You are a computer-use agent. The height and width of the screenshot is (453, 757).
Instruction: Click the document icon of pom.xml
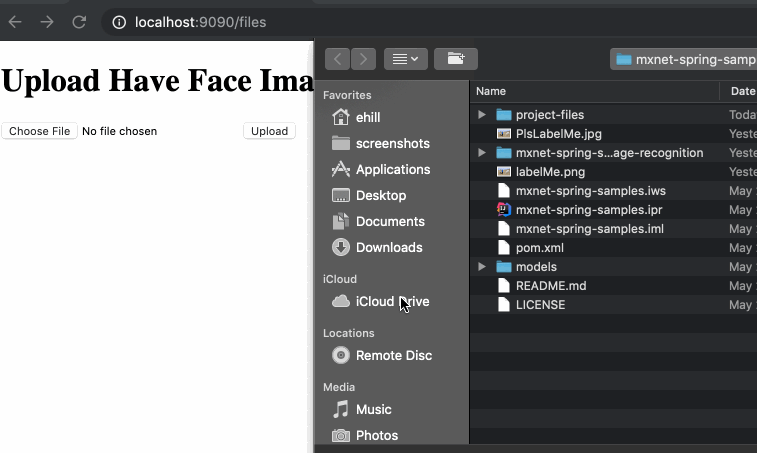[x=504, y=248]
